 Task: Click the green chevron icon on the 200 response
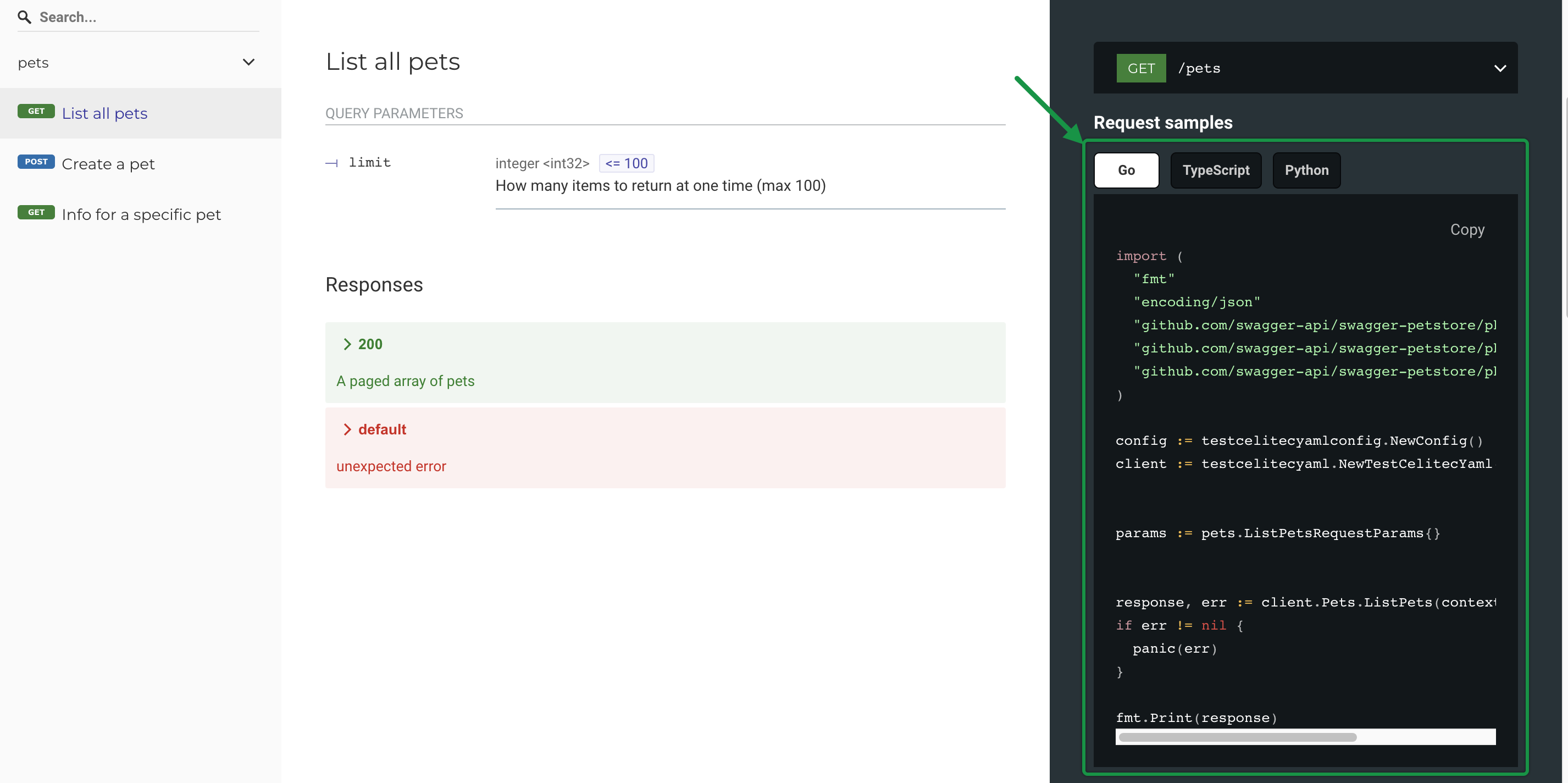(x=347, y=344)
